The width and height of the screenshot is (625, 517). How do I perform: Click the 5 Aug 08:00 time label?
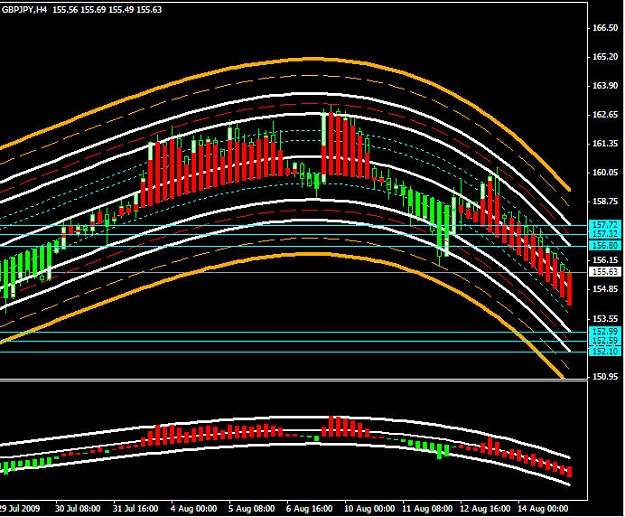tap(252, 509)
